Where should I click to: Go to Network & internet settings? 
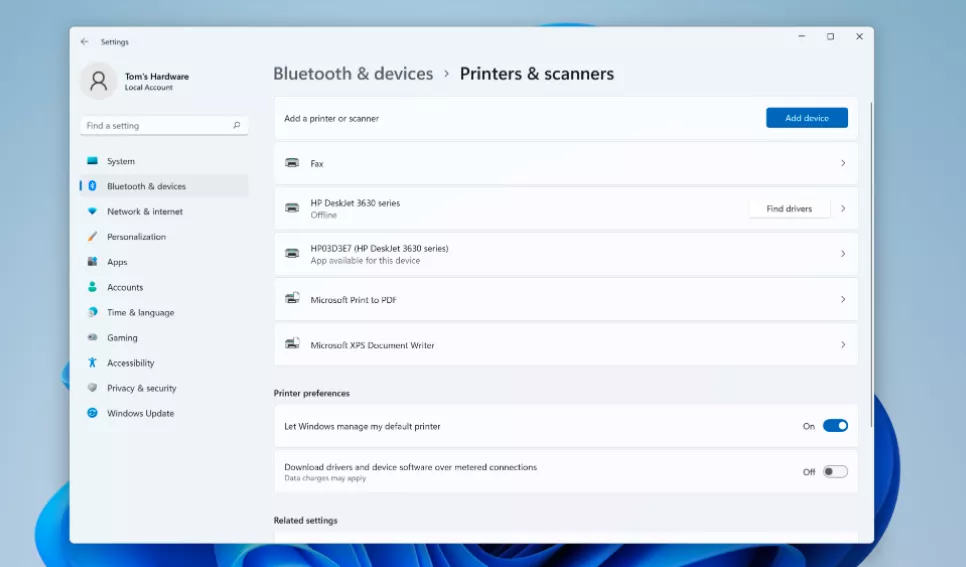pyautogui.click(x=164, y=211)
